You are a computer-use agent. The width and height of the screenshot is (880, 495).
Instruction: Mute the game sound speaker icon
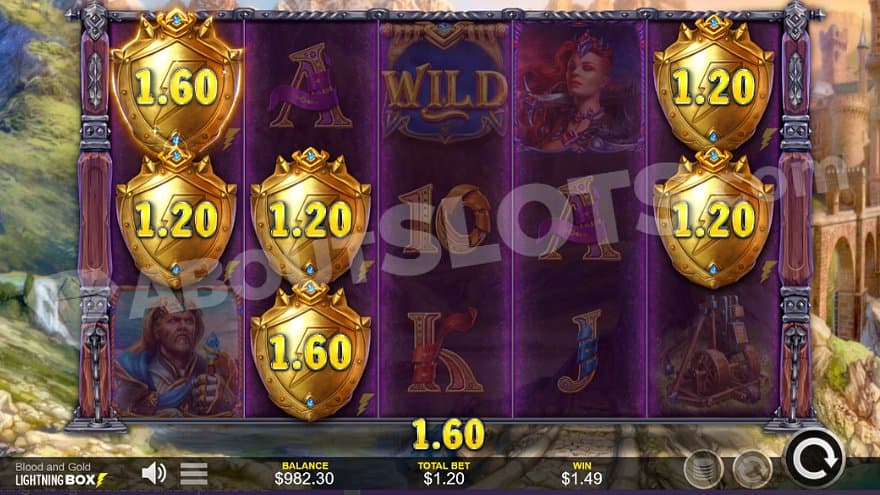(153, 474)
